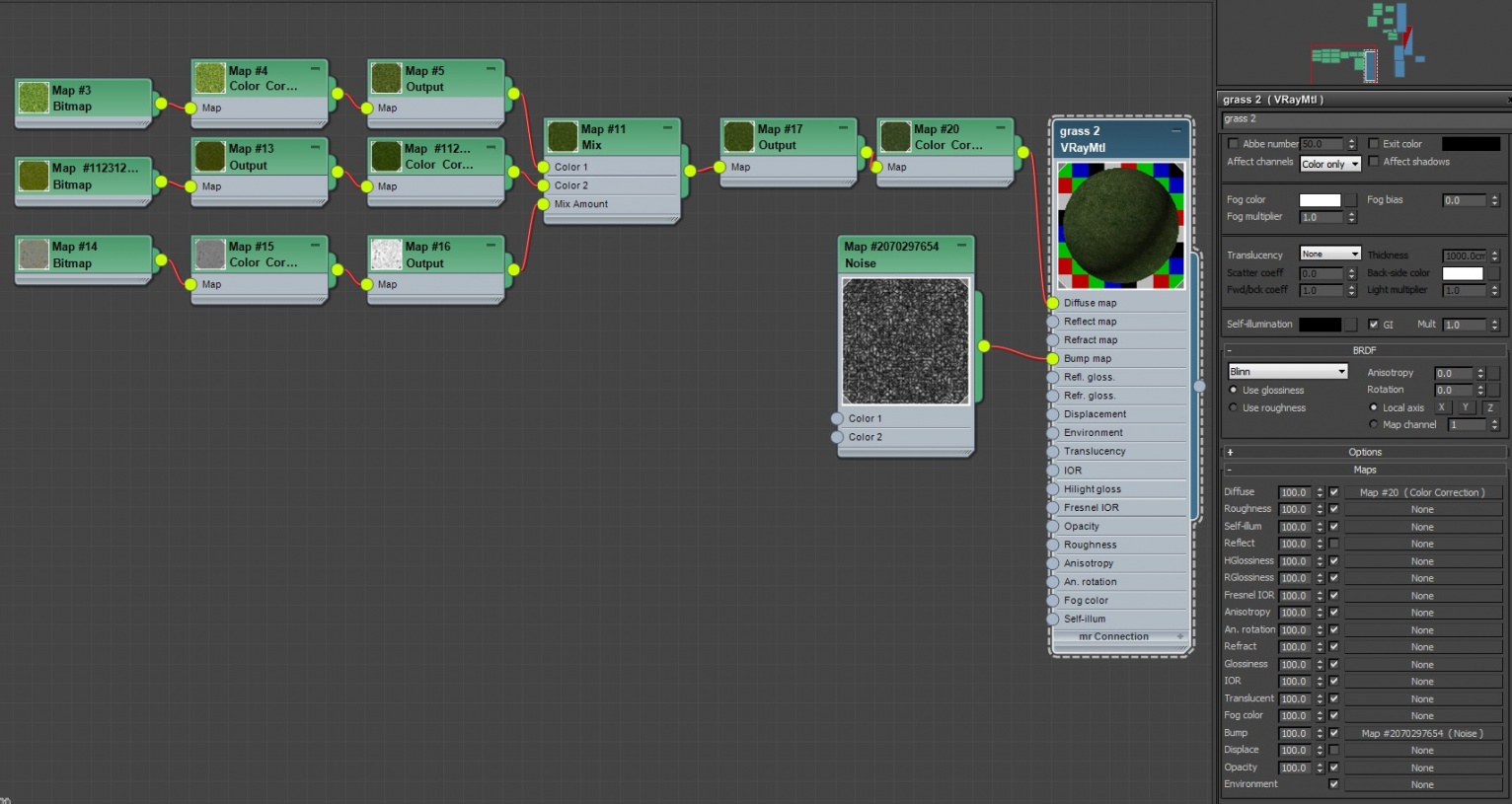Screen dimensions: 1512x804
Task: Click the Noise node output socket
Action: [984, 346]
